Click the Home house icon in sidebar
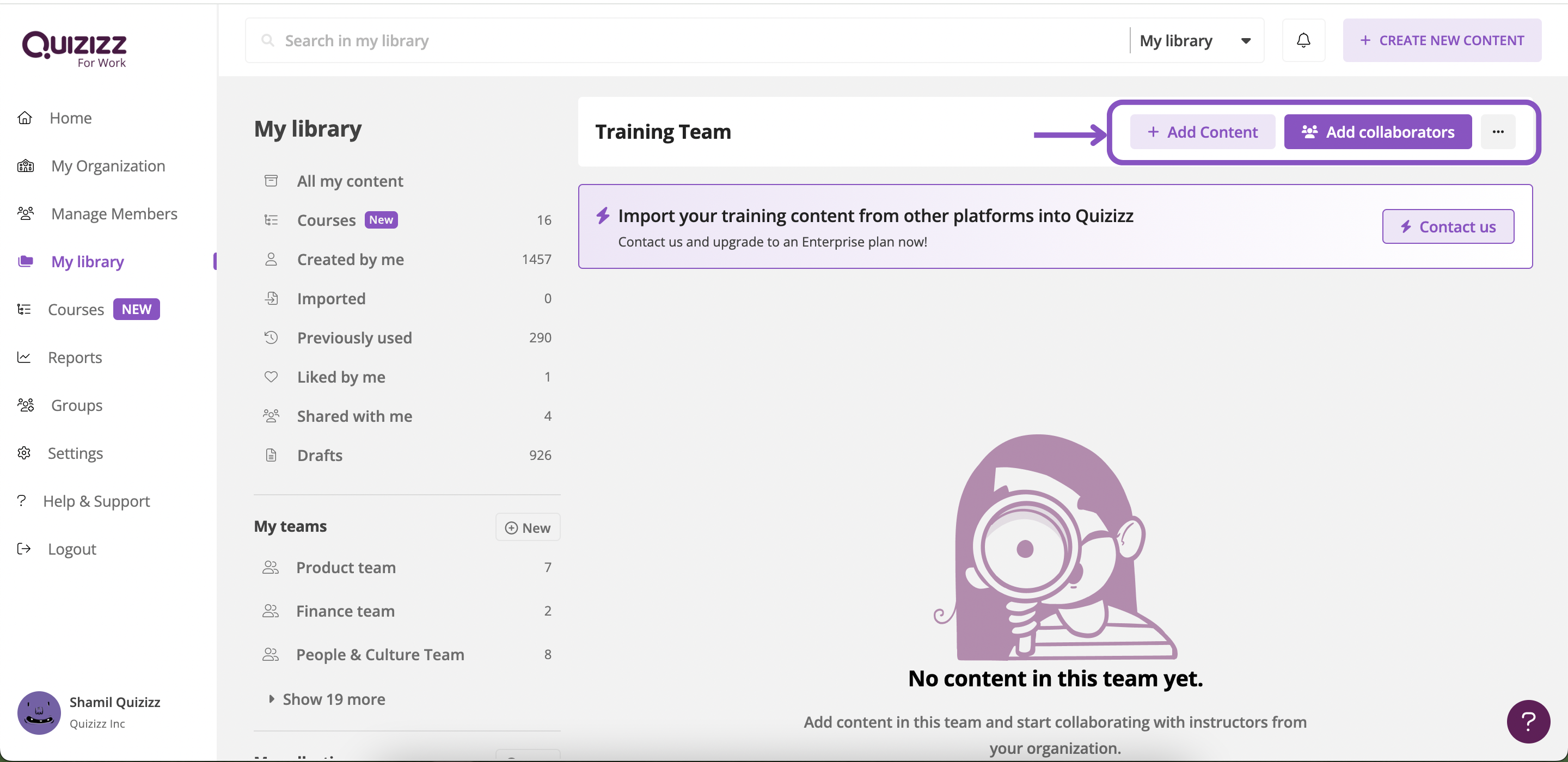Screen dimensions: 1568x762 coord(25,118)
